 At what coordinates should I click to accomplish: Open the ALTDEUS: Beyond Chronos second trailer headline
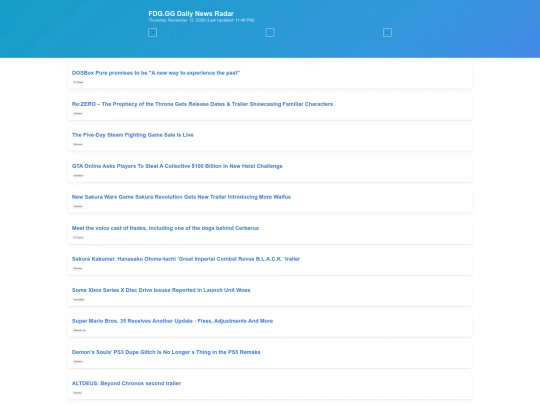click(126, 383)
